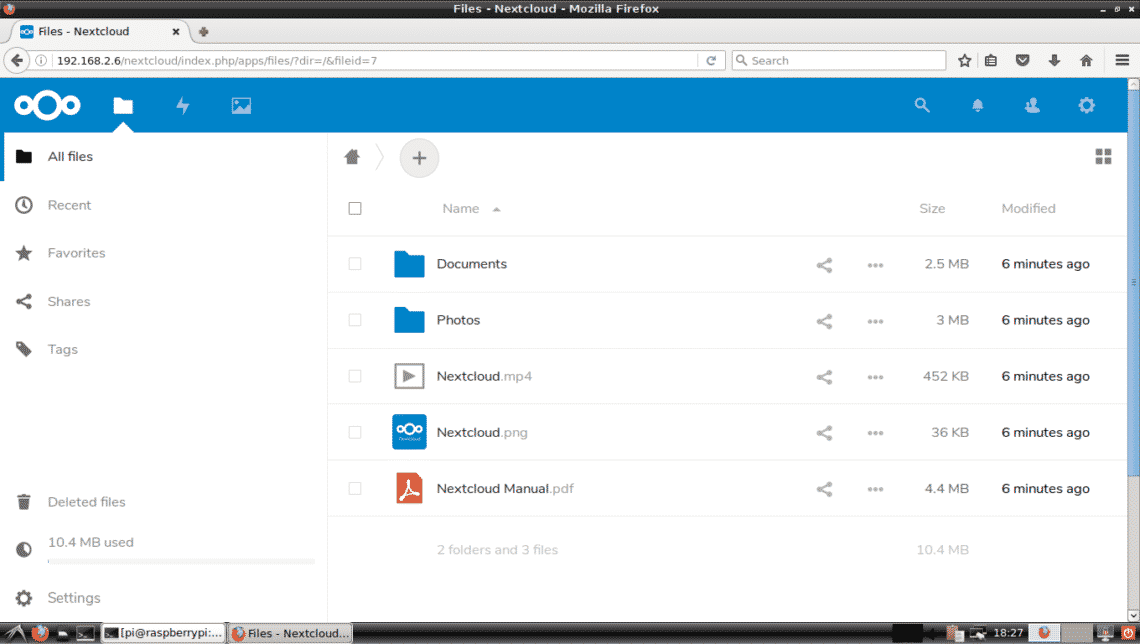Share the Documents folder
The height and width of the screenshot is (644, 1140).
824,265
